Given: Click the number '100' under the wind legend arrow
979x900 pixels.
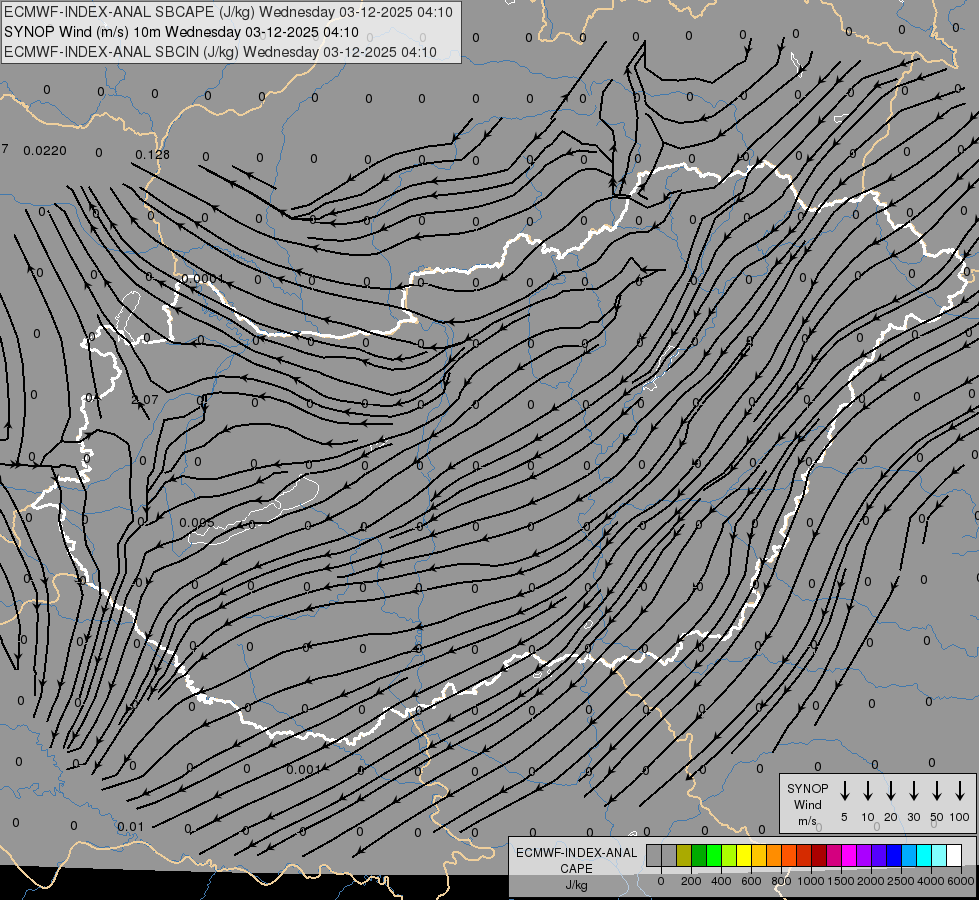Looking at the screenshot, I should click(x=960, y=817).
